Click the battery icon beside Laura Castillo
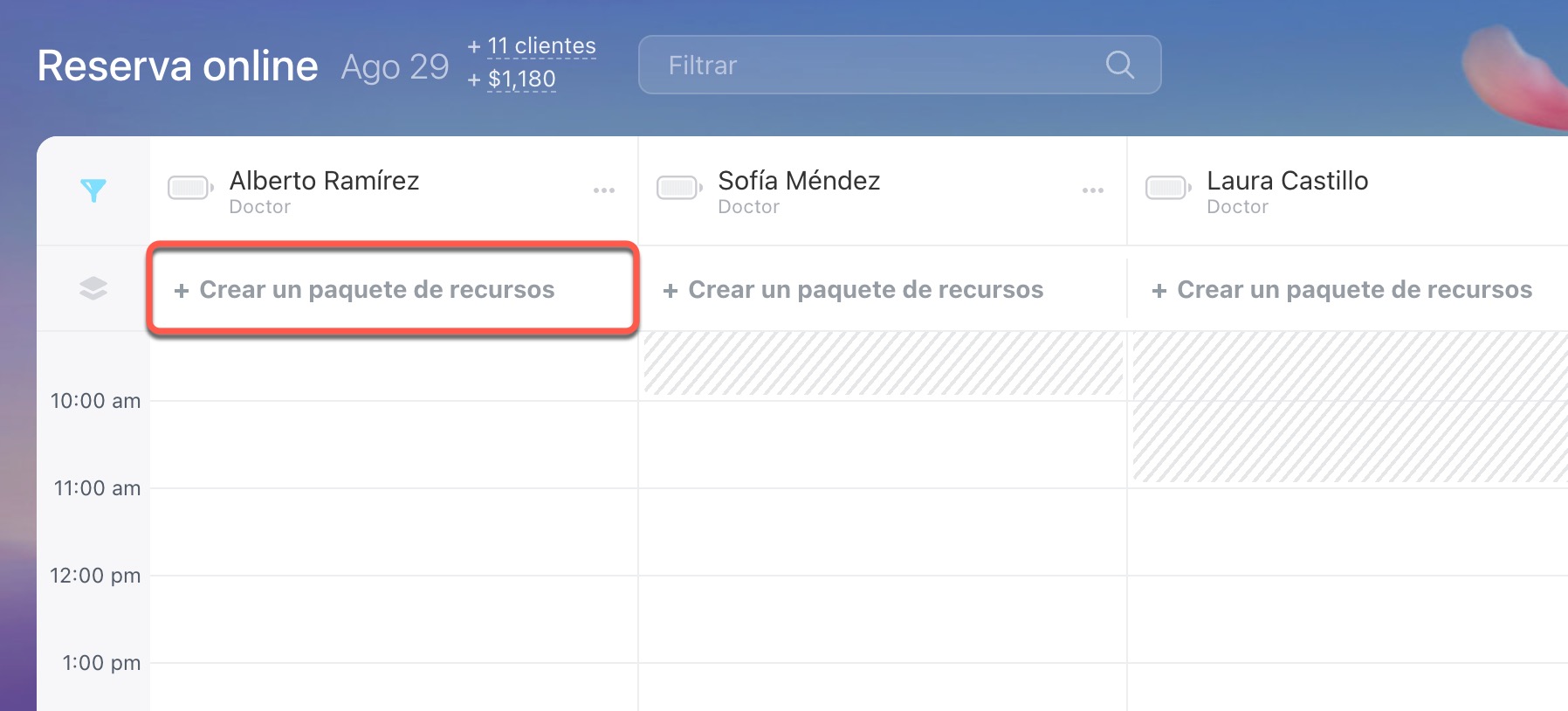The height and width of the screenshot is (711, 1568). click(1167, 188)
